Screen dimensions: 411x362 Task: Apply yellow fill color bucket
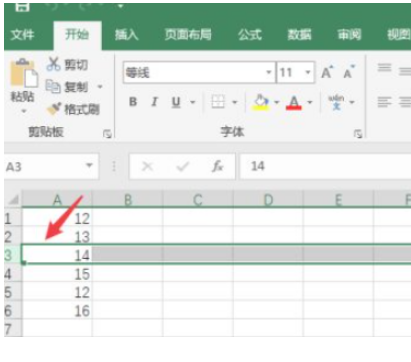(x=261, y=102)
